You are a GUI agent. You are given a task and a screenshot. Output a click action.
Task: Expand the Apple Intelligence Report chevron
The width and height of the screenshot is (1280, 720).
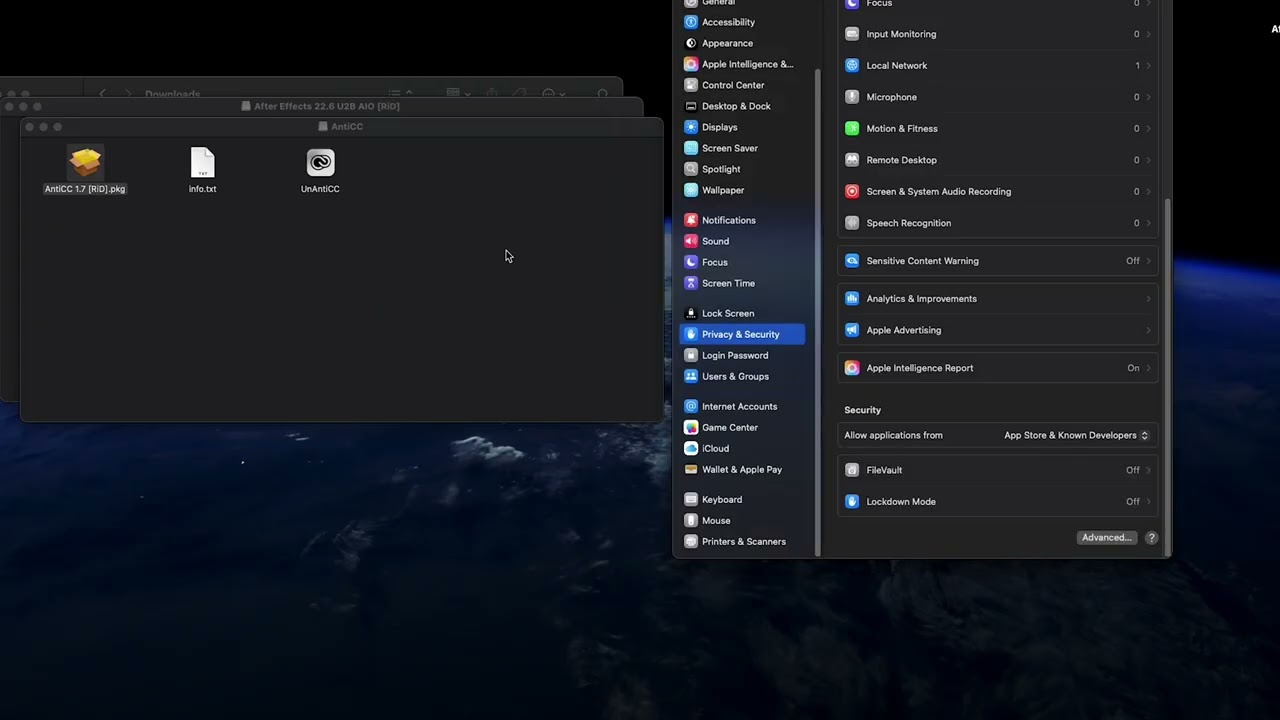(x=1148, y=368)
